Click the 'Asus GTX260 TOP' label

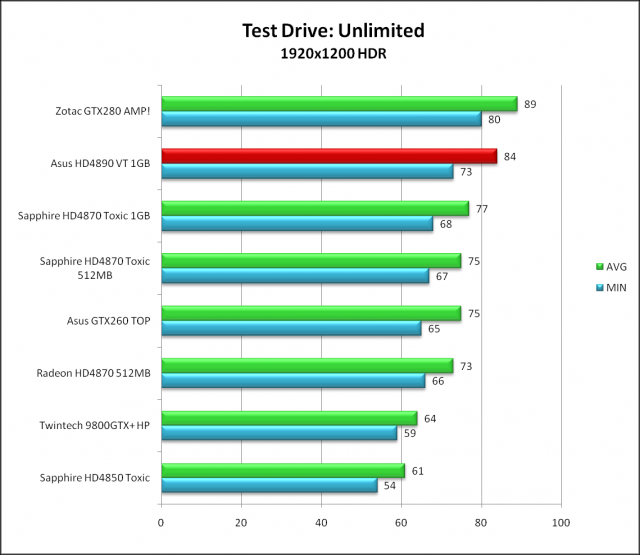[109, 321]
